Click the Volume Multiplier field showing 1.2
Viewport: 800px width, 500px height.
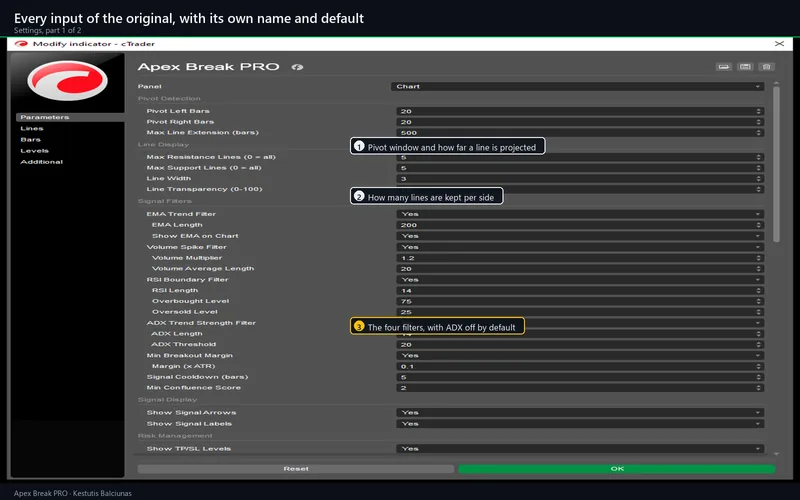[x=580, y=258]
